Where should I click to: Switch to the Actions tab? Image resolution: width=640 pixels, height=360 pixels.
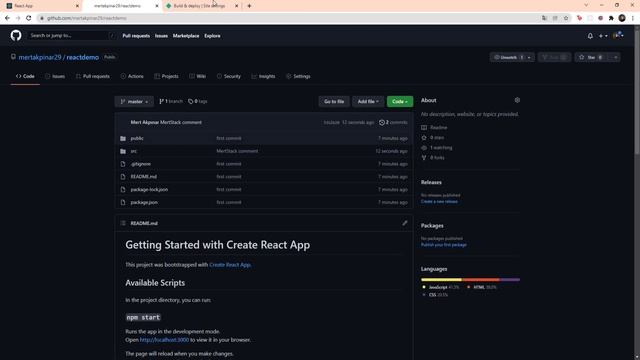pos(132,76)
